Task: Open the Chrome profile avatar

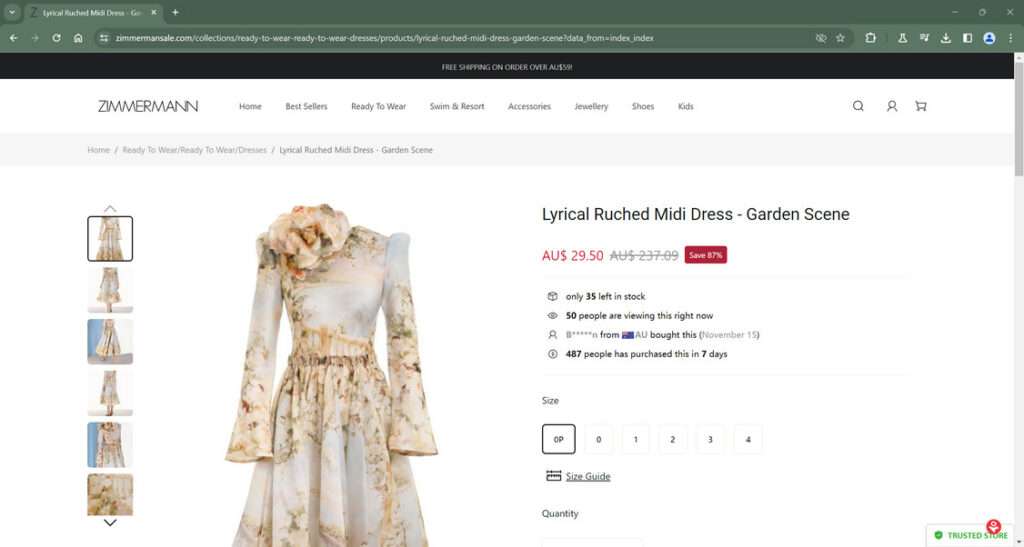Action: click(989, 38)
